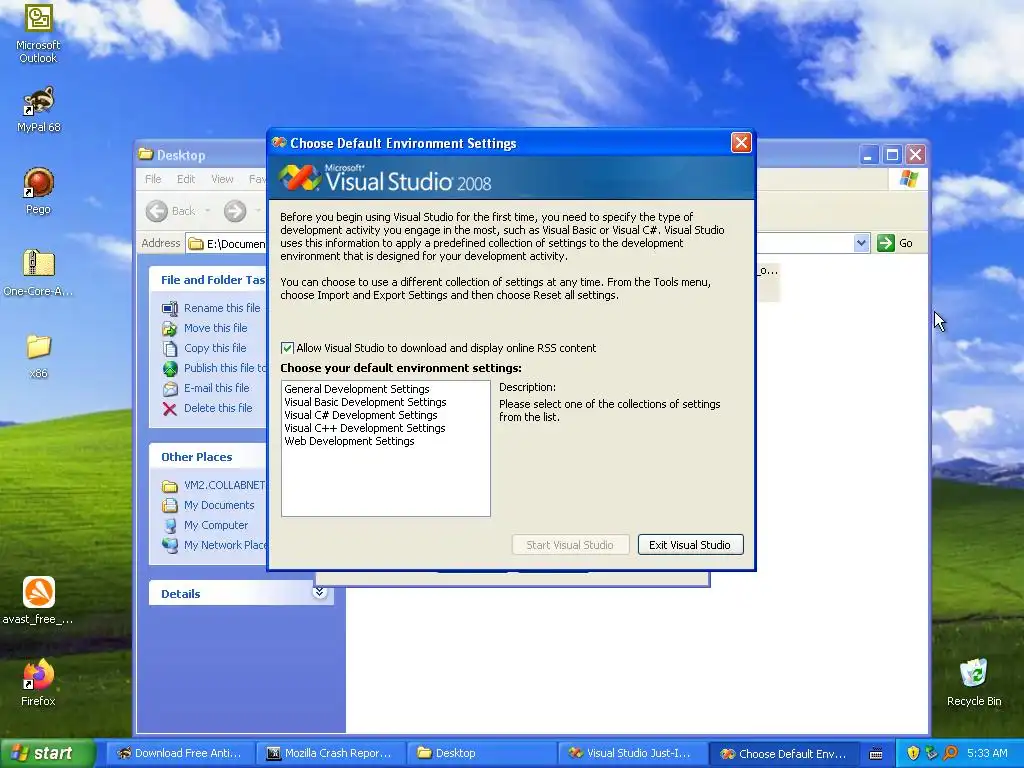This screenshot has width=1024, height=768.
Task: Click the Copy this file icon
Action: click(x=170, y=348)
